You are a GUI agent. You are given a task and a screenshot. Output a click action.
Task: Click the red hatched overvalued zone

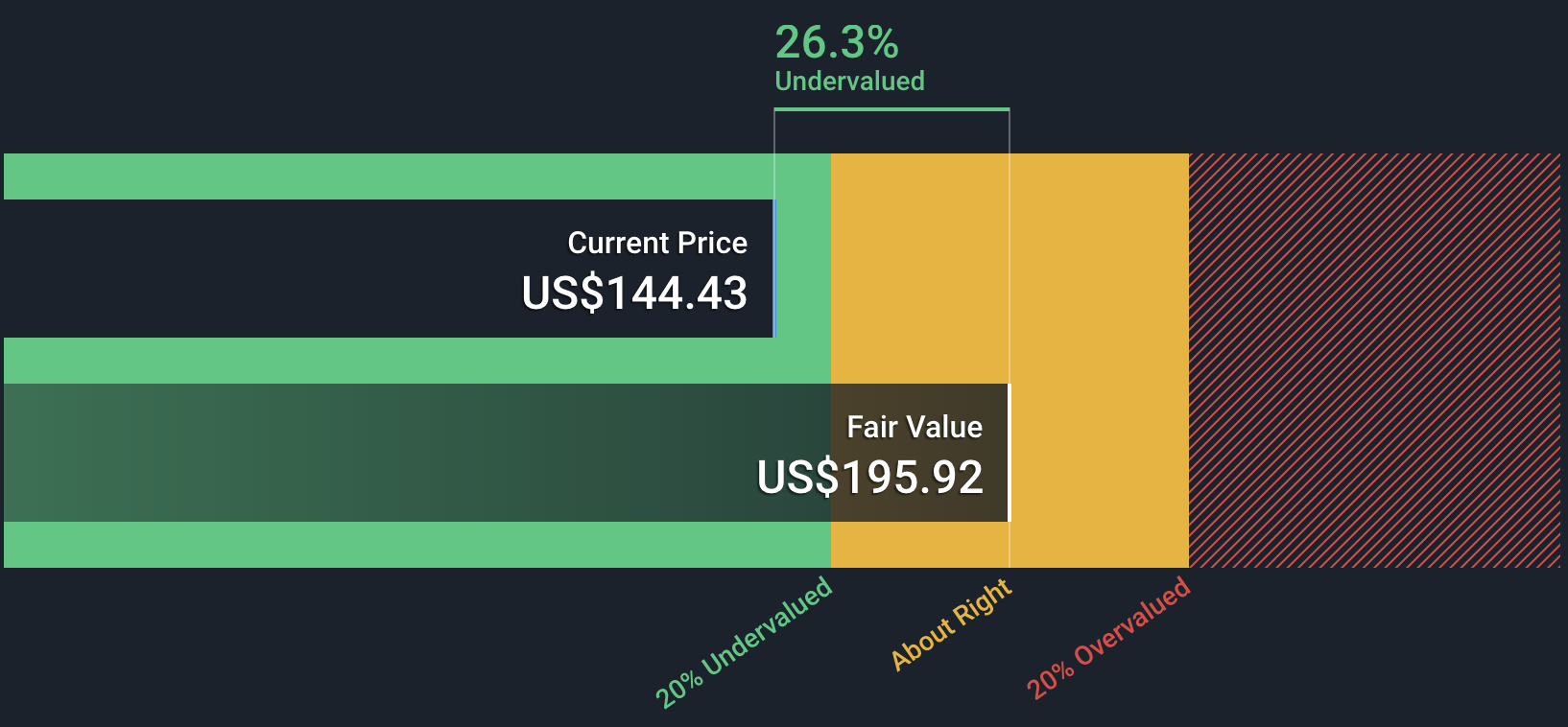(x=1373, y=360)
